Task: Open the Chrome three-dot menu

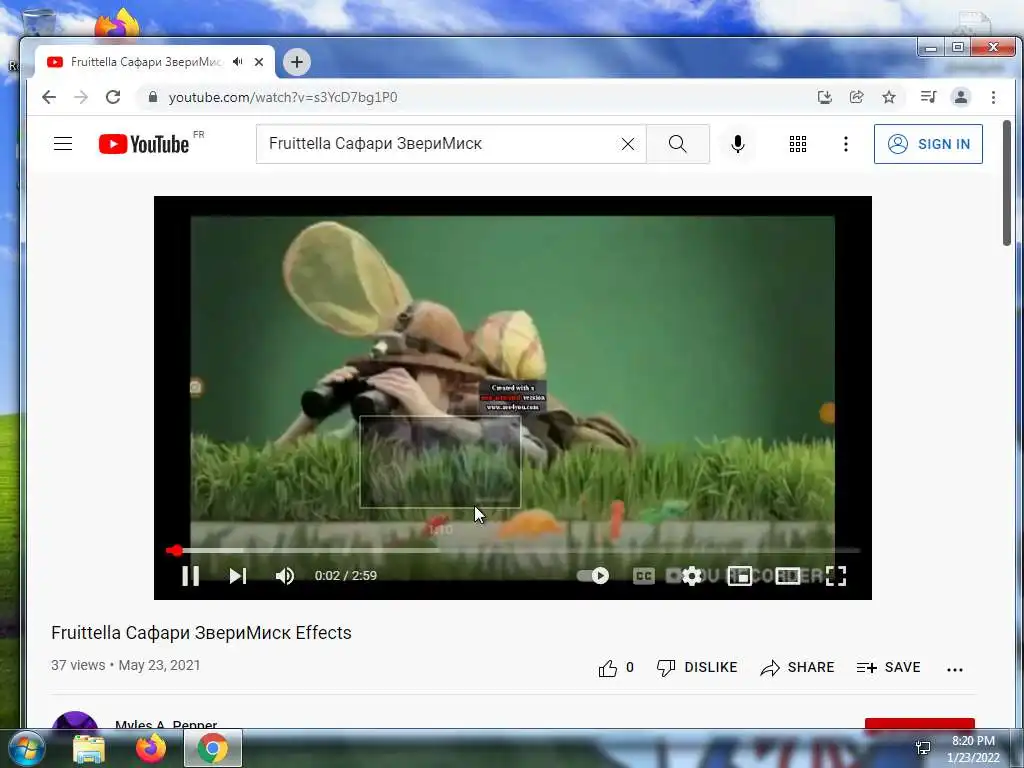Action: tap(993, 97)
